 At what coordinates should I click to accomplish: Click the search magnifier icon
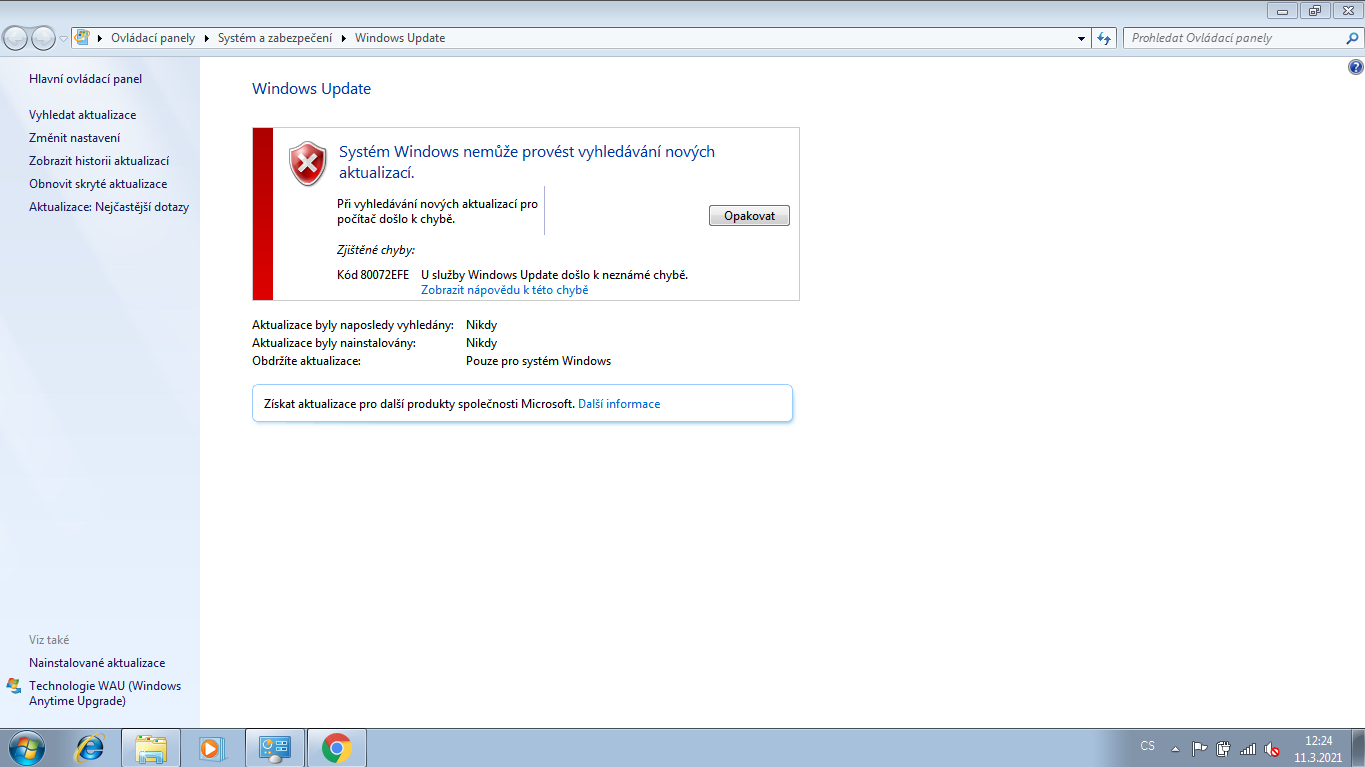pos(1353,38)
